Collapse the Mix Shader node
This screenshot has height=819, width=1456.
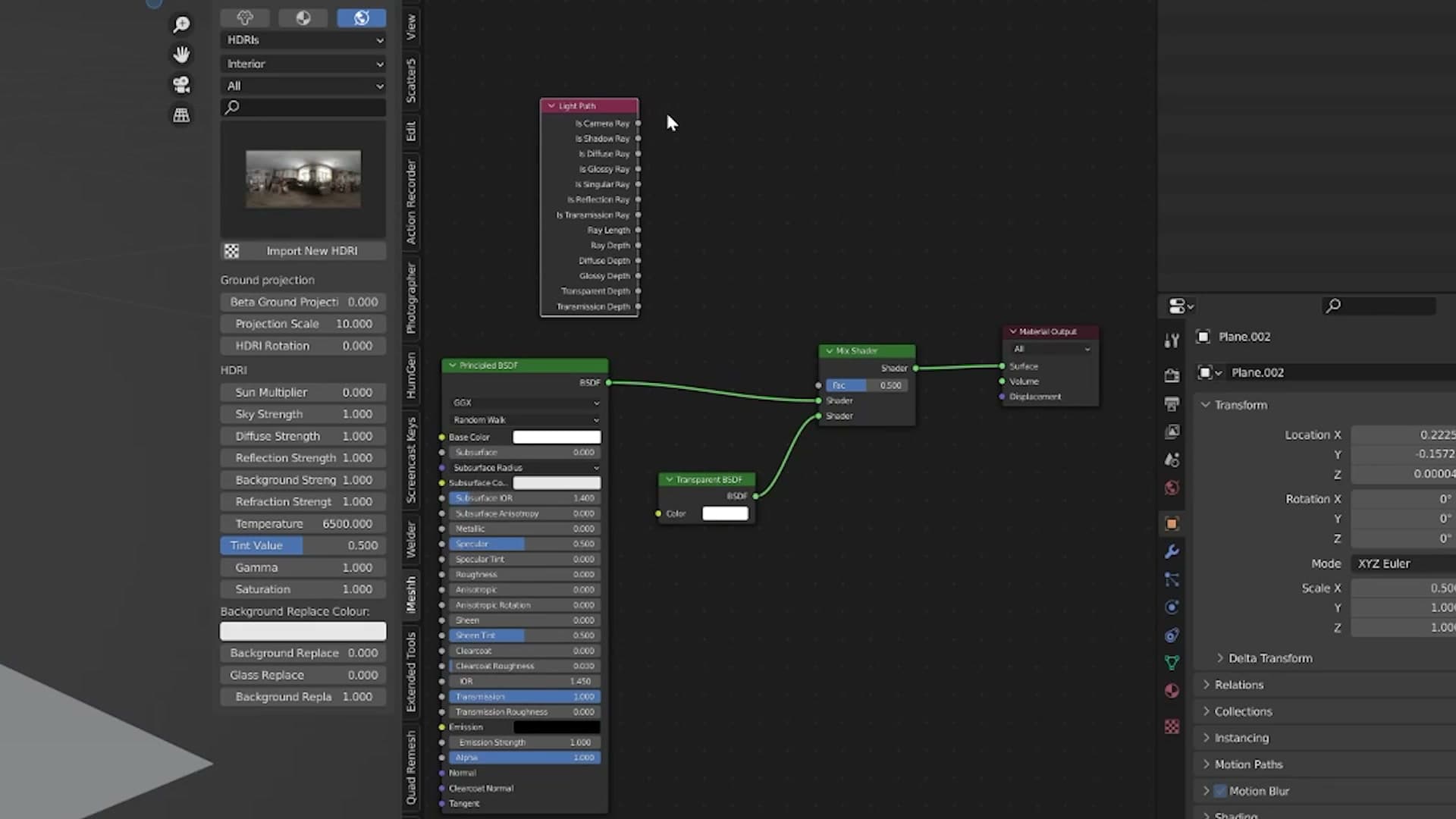[x=829, y=351]
